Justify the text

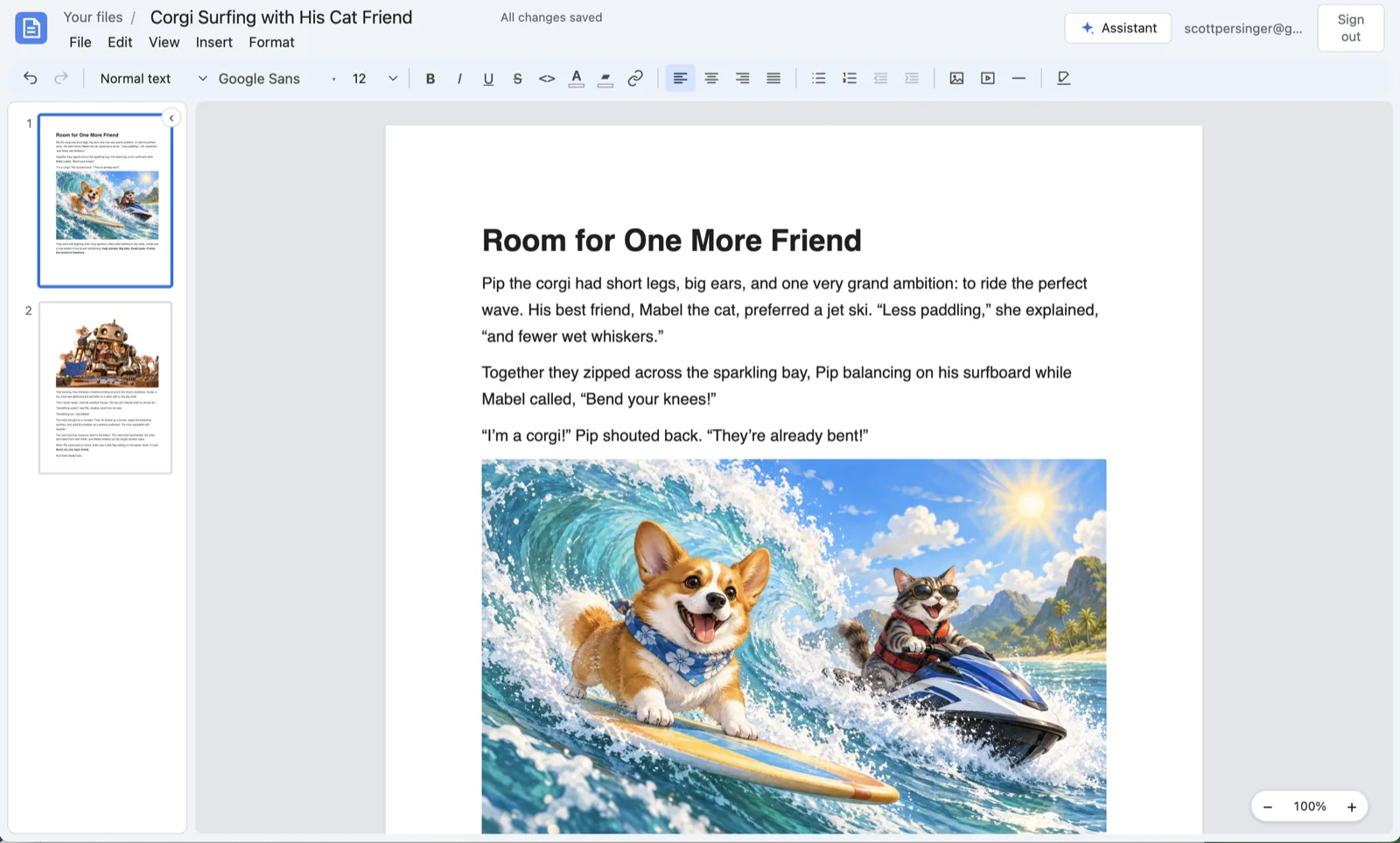(773, 78)
